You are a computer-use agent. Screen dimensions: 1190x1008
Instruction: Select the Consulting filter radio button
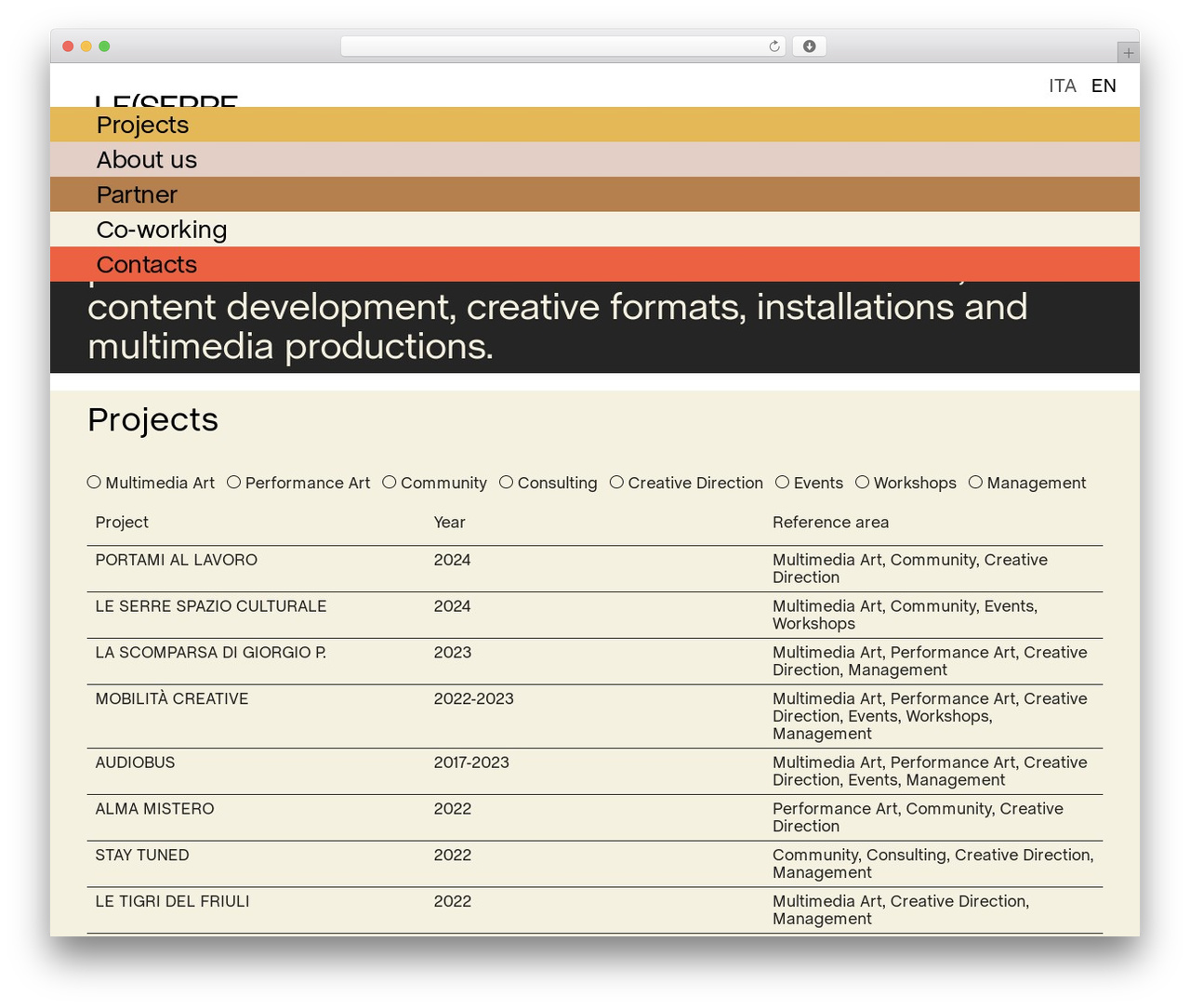click(x=506, y=482)
